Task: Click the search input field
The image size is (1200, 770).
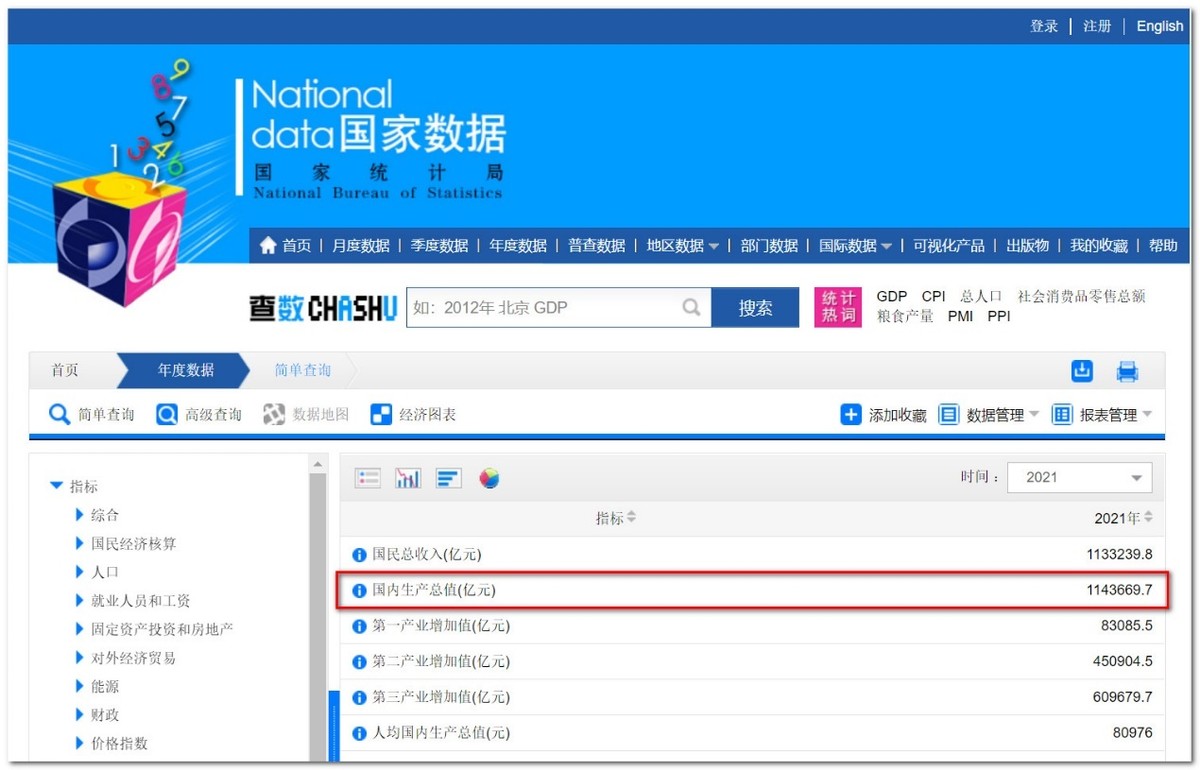Action: click(x=550, y=307)
